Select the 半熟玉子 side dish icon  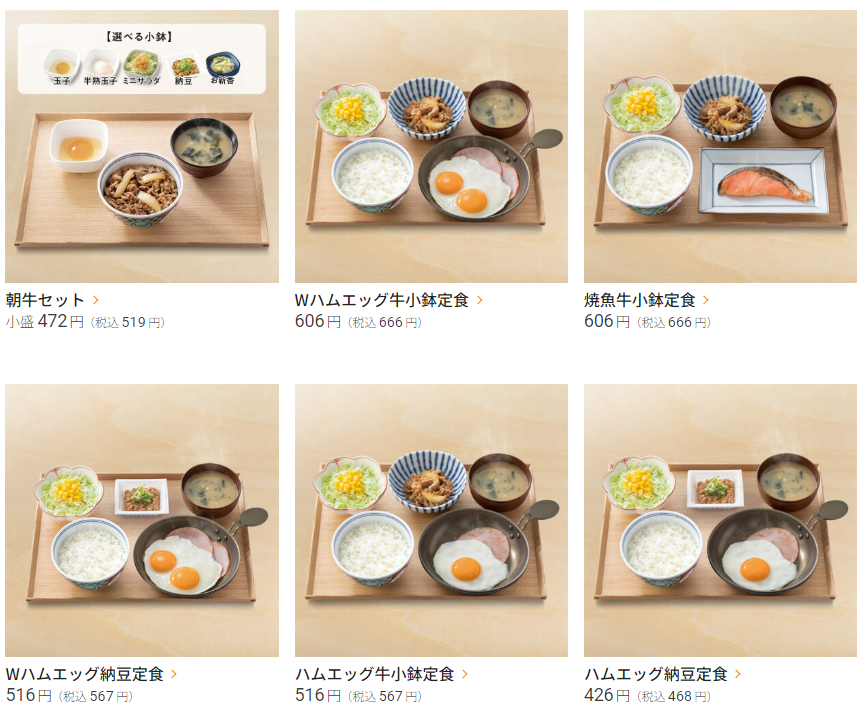(x=101, y=67)
